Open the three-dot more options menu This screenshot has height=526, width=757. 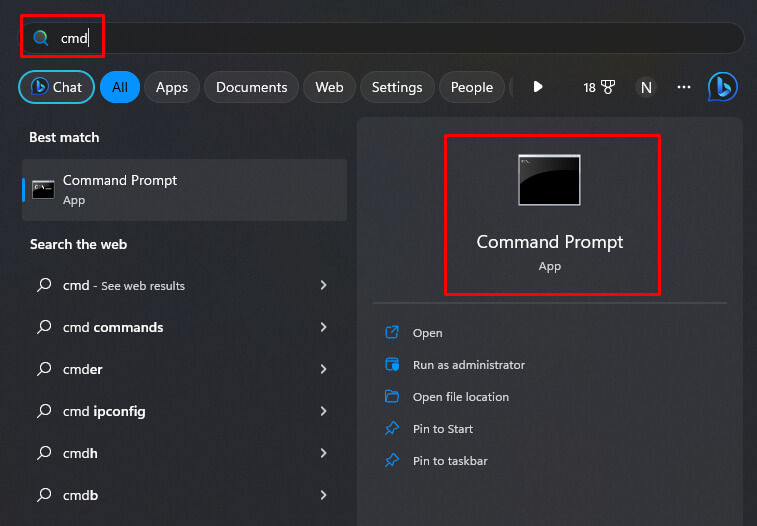pos(684,87)
